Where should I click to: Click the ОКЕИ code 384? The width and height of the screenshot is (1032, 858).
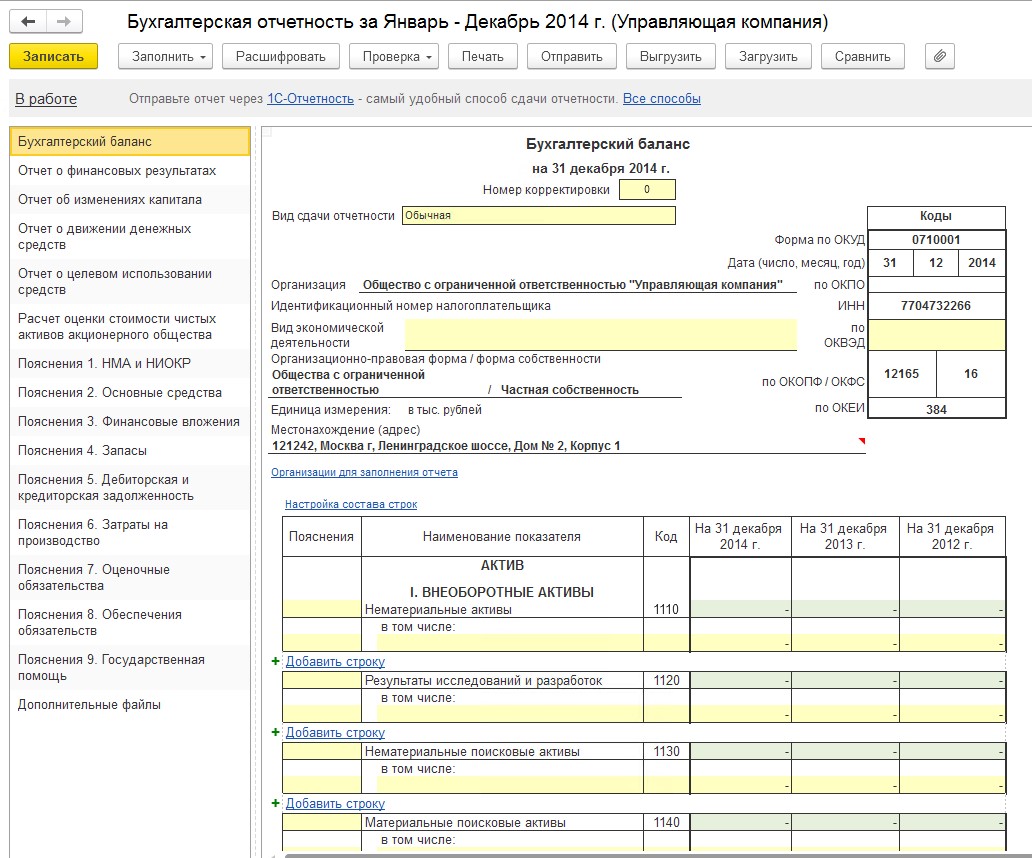click(936, 409)
